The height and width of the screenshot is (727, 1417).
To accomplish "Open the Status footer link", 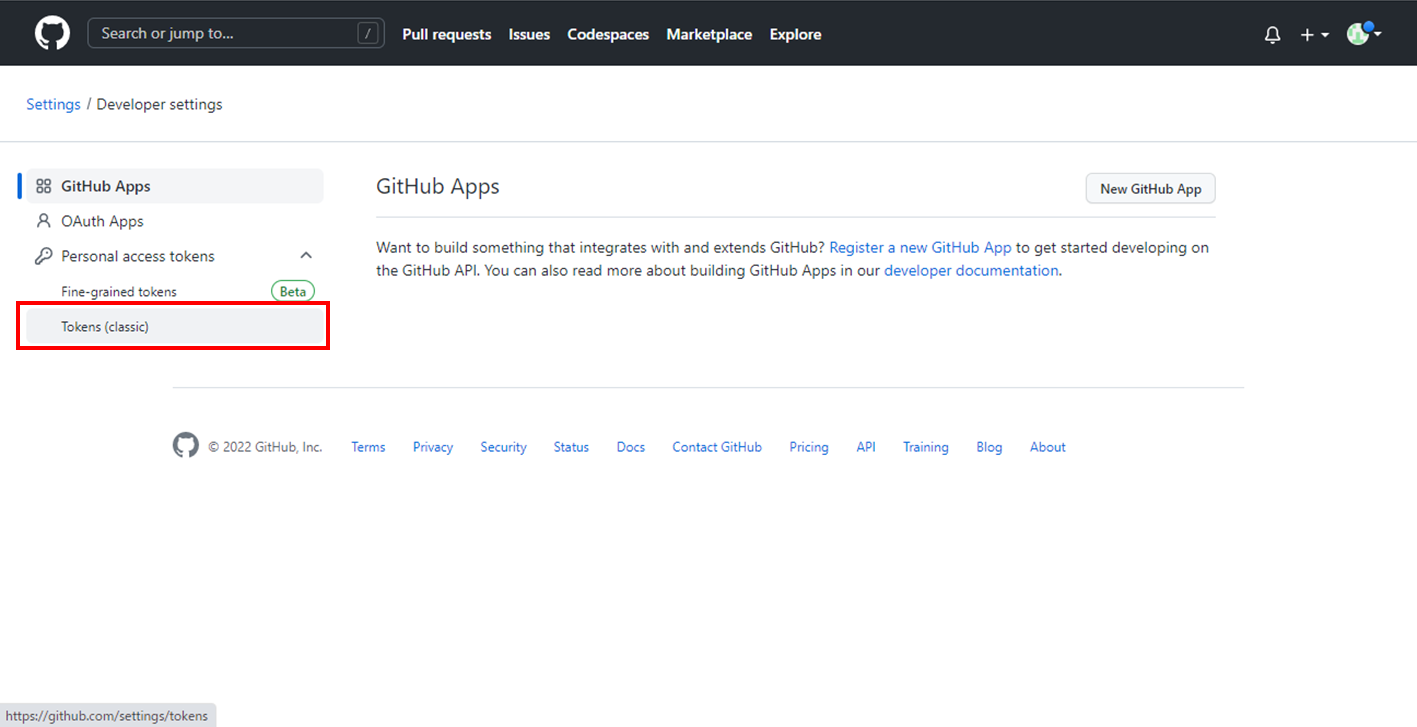I will point(571,447).
